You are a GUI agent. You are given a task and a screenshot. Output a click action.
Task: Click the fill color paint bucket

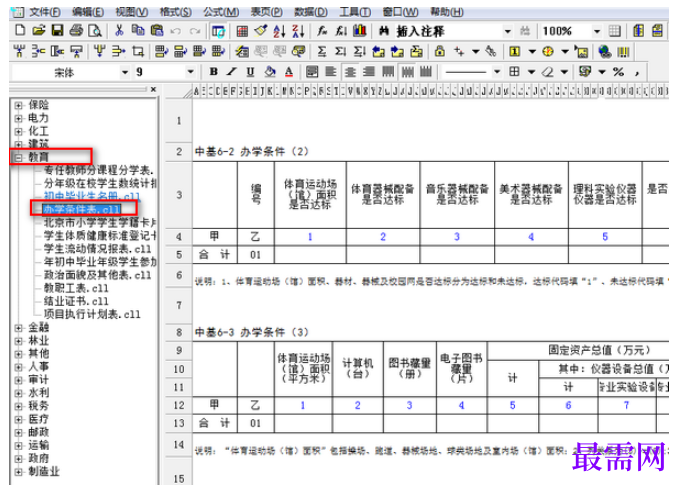[270, 72]
